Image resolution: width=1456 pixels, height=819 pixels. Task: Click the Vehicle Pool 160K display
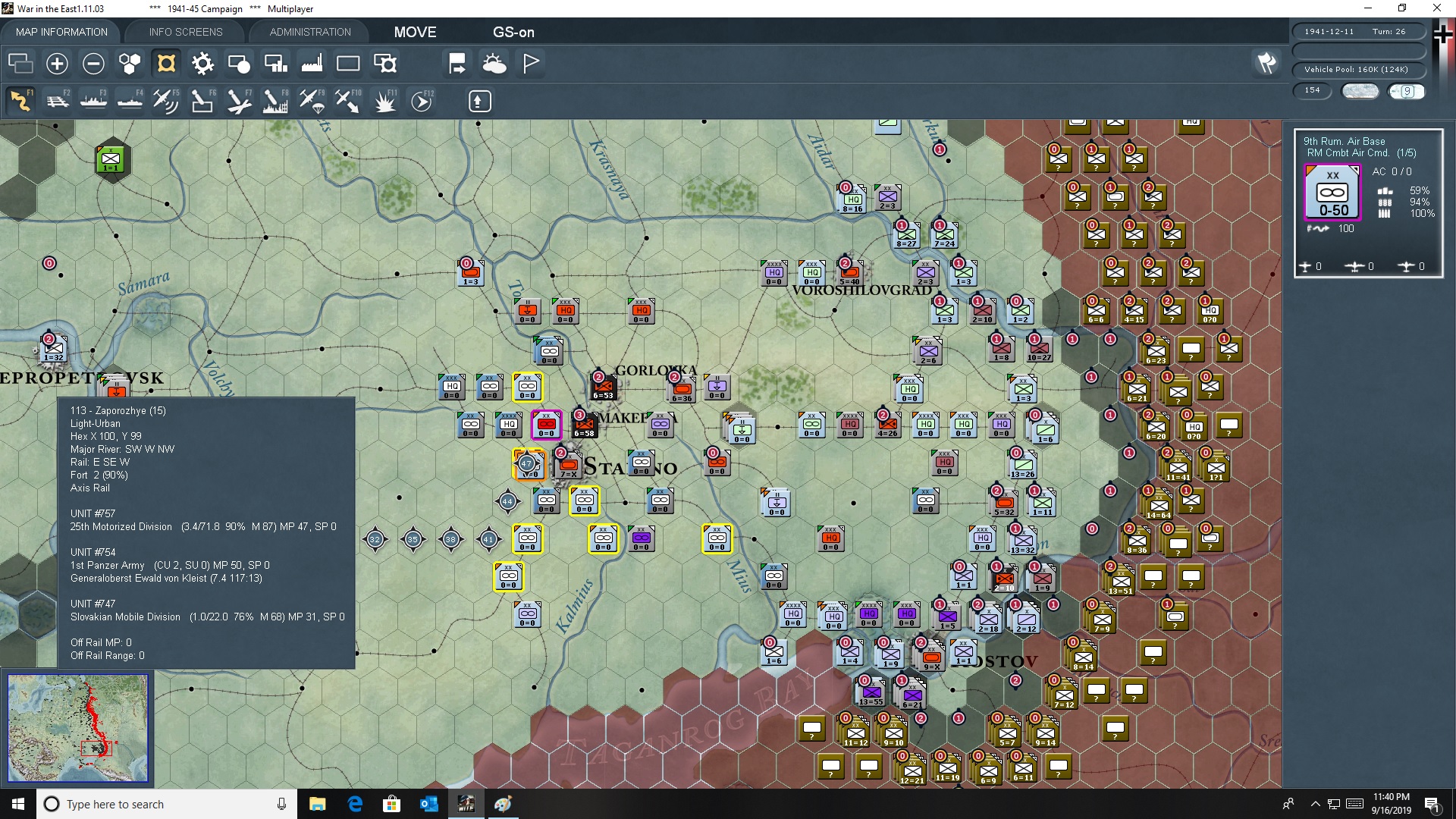click(1357, 69)
